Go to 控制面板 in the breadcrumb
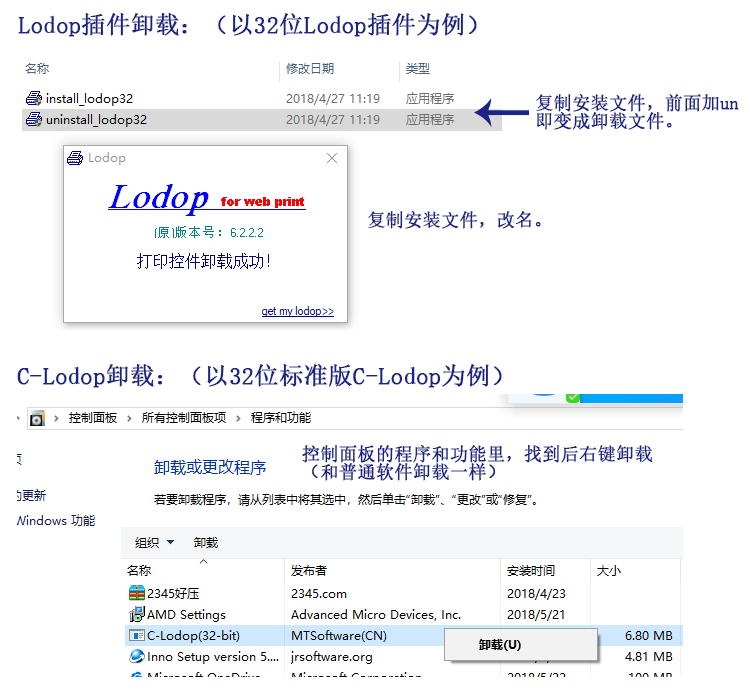This screenshot has height=693, width=750. [93, 418]
